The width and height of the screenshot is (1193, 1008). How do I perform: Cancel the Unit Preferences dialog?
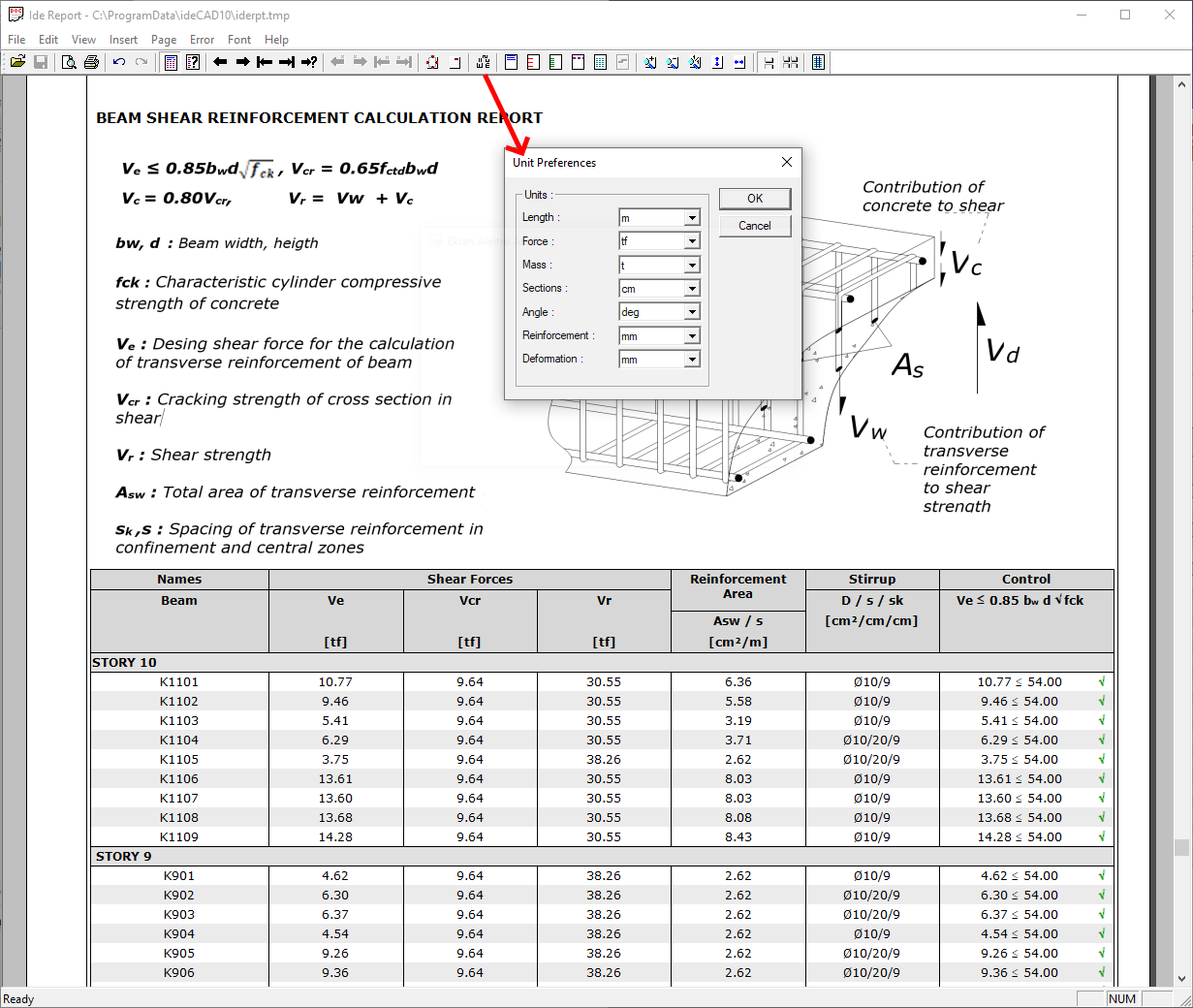[755, 226]
